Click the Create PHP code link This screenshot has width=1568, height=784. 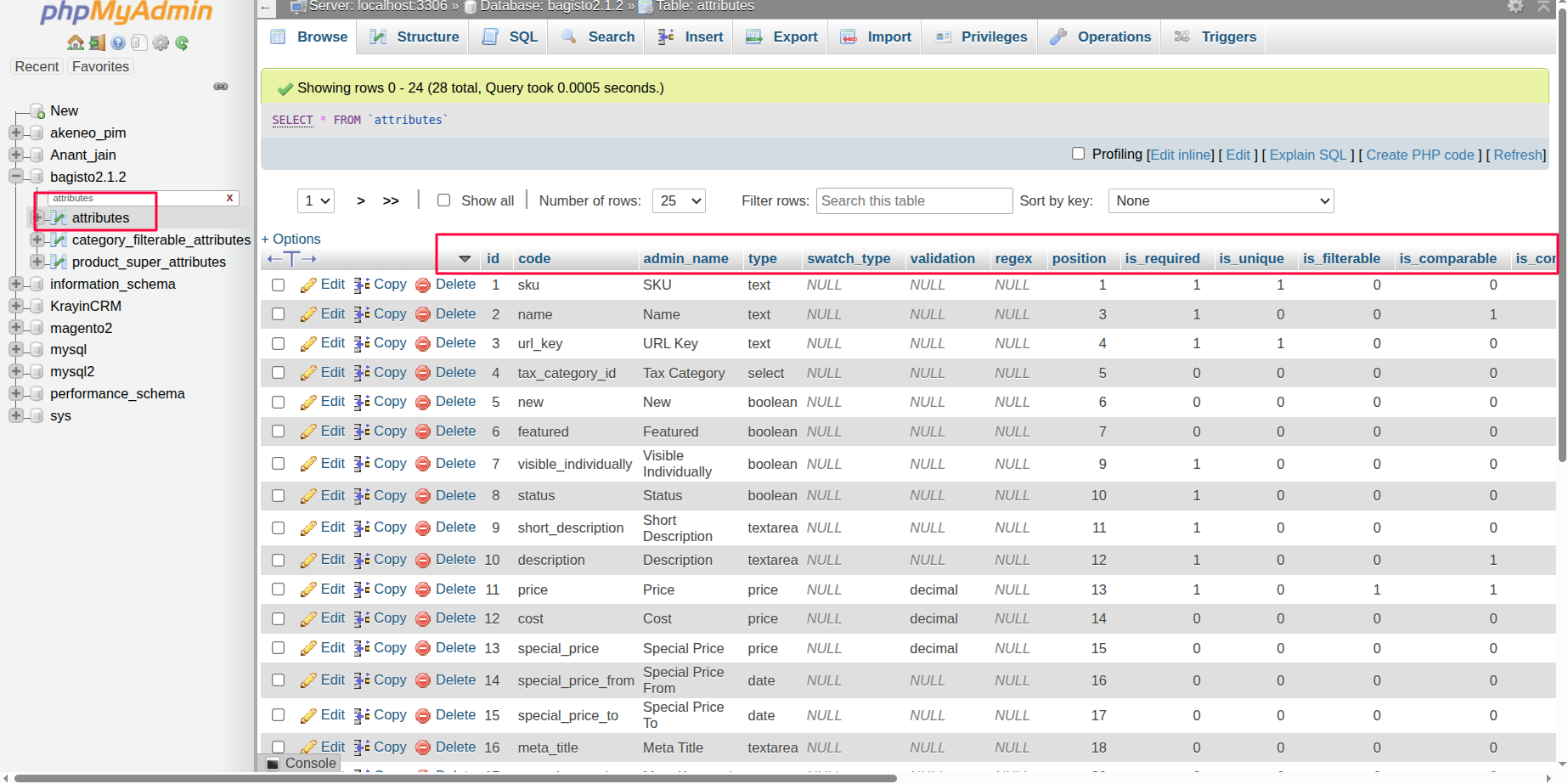(x=1420, y=155)
